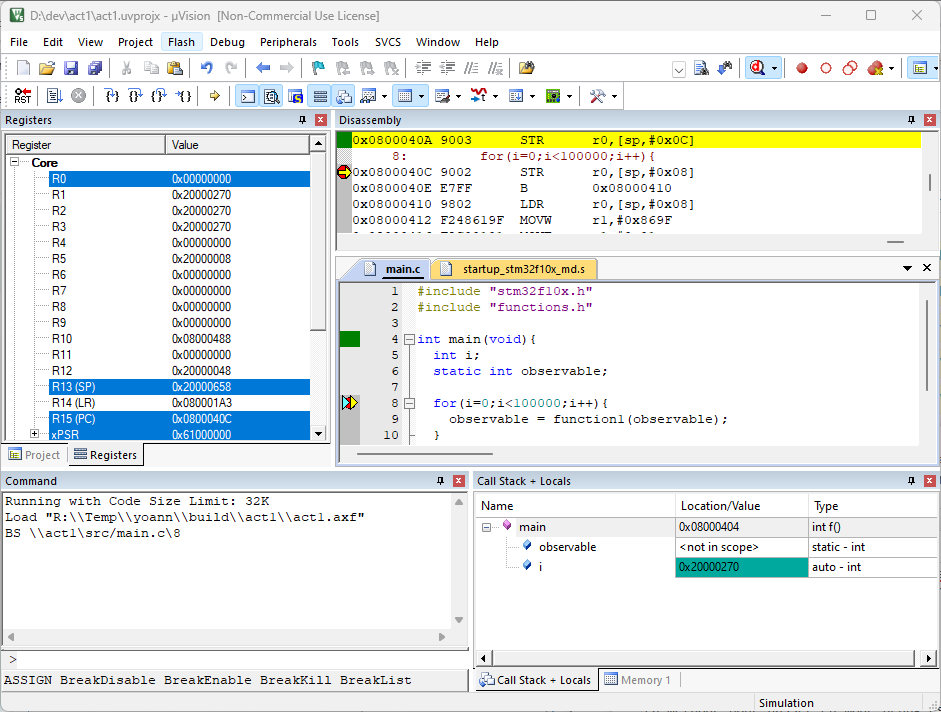This screenshot has width=941, height=712.
Task: Toggle the Command Window toolbar button
Action: coord(247,96)
